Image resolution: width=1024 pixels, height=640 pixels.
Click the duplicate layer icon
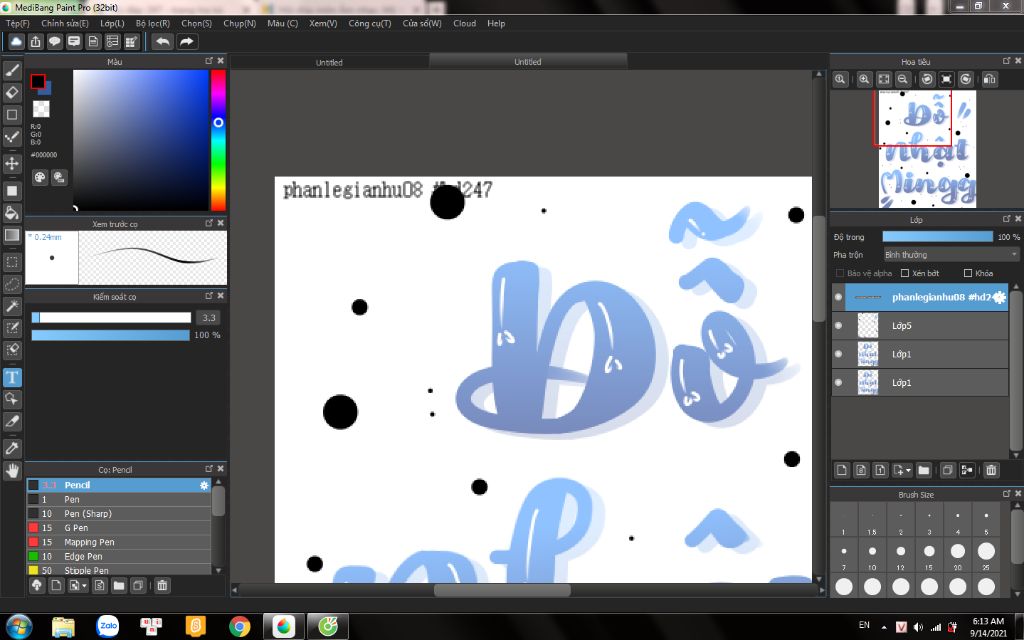(948, 470)
